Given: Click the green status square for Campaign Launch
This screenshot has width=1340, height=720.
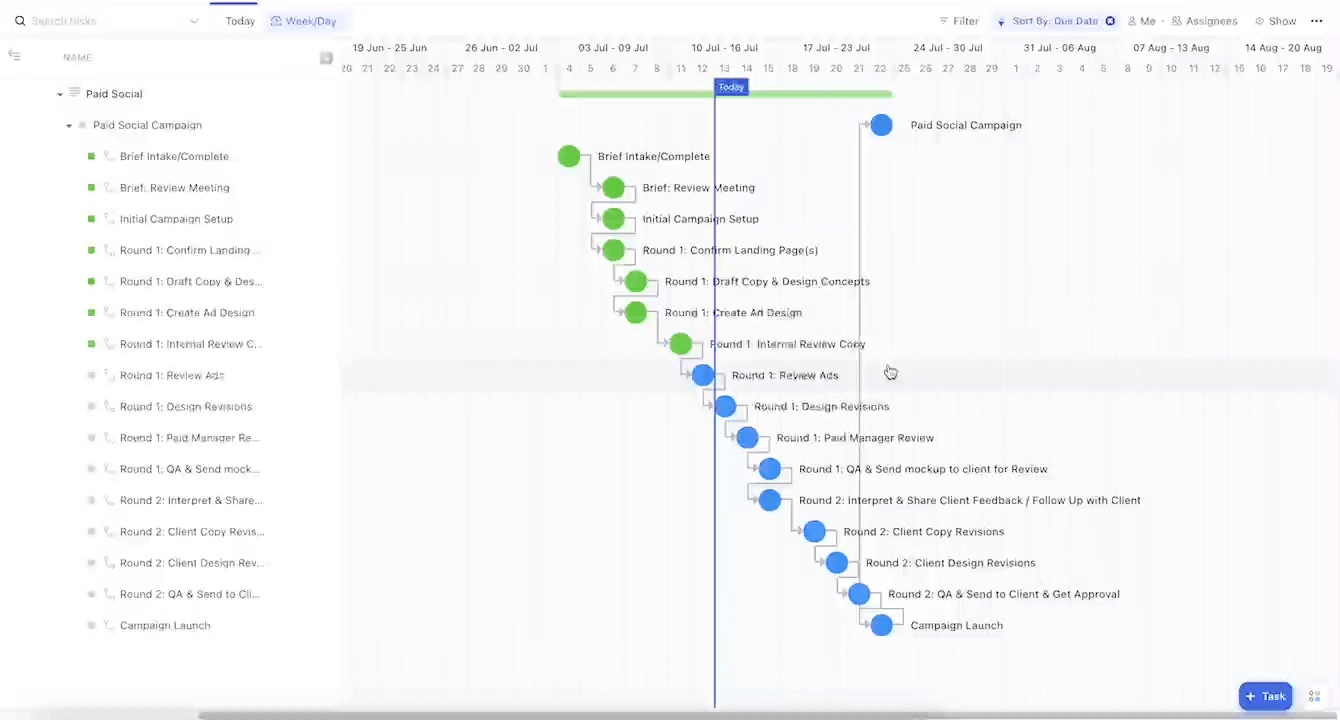Looking at the screenshot, I should click(91, 625).
